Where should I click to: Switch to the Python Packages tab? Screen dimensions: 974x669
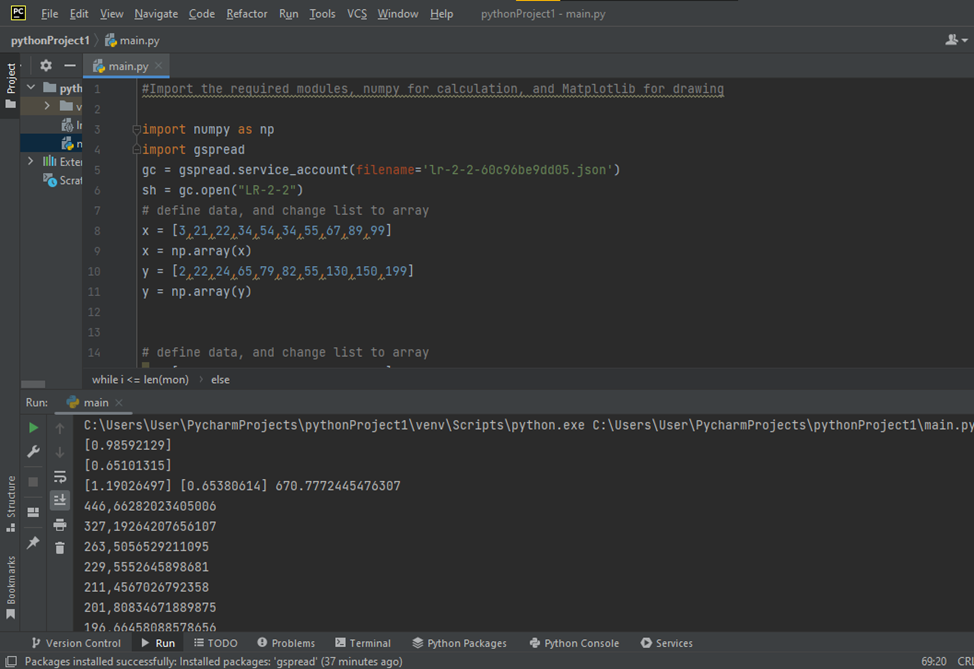coord(459,643)
